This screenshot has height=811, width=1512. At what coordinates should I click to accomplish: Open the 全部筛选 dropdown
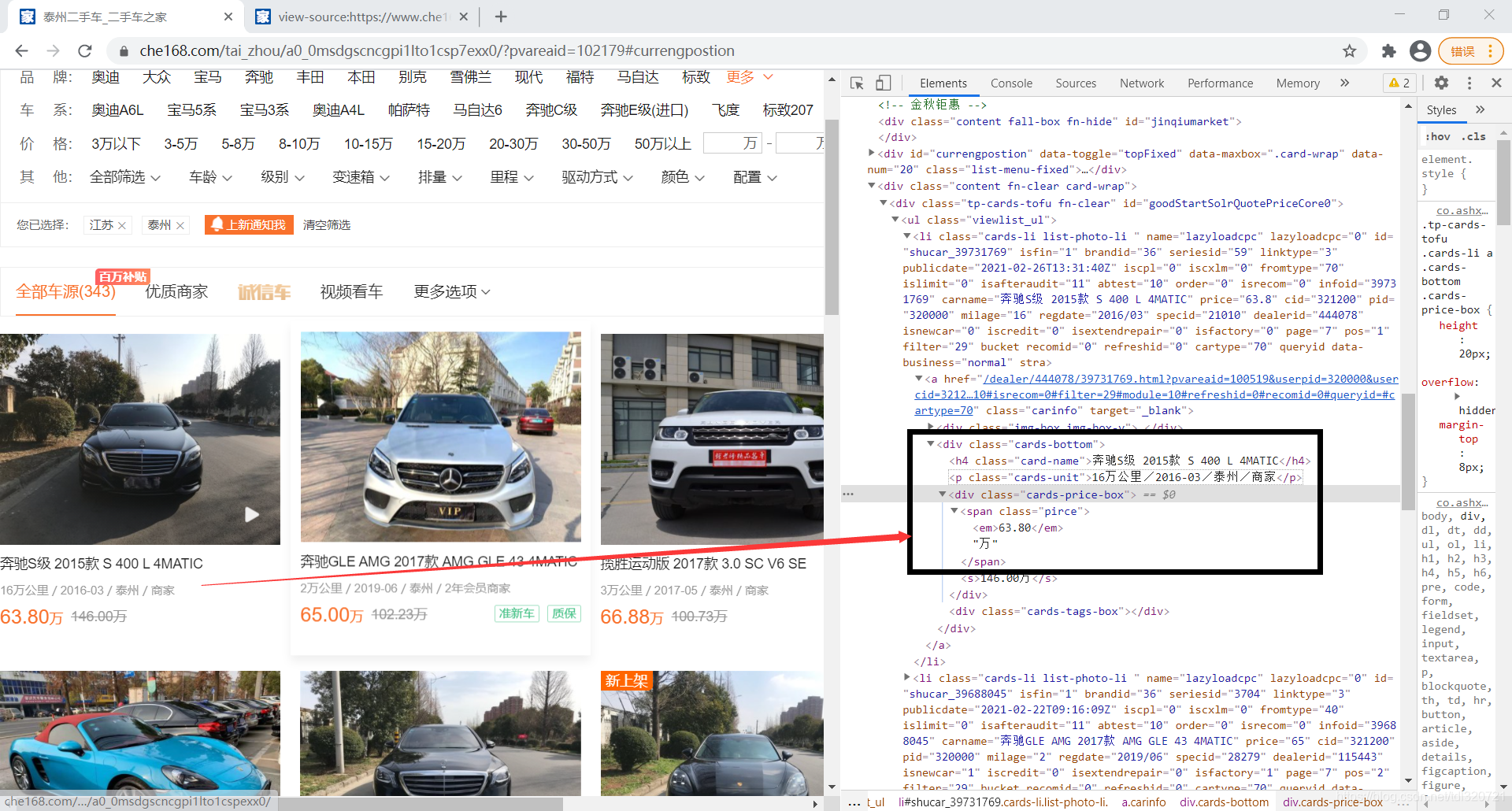(125, 177)
